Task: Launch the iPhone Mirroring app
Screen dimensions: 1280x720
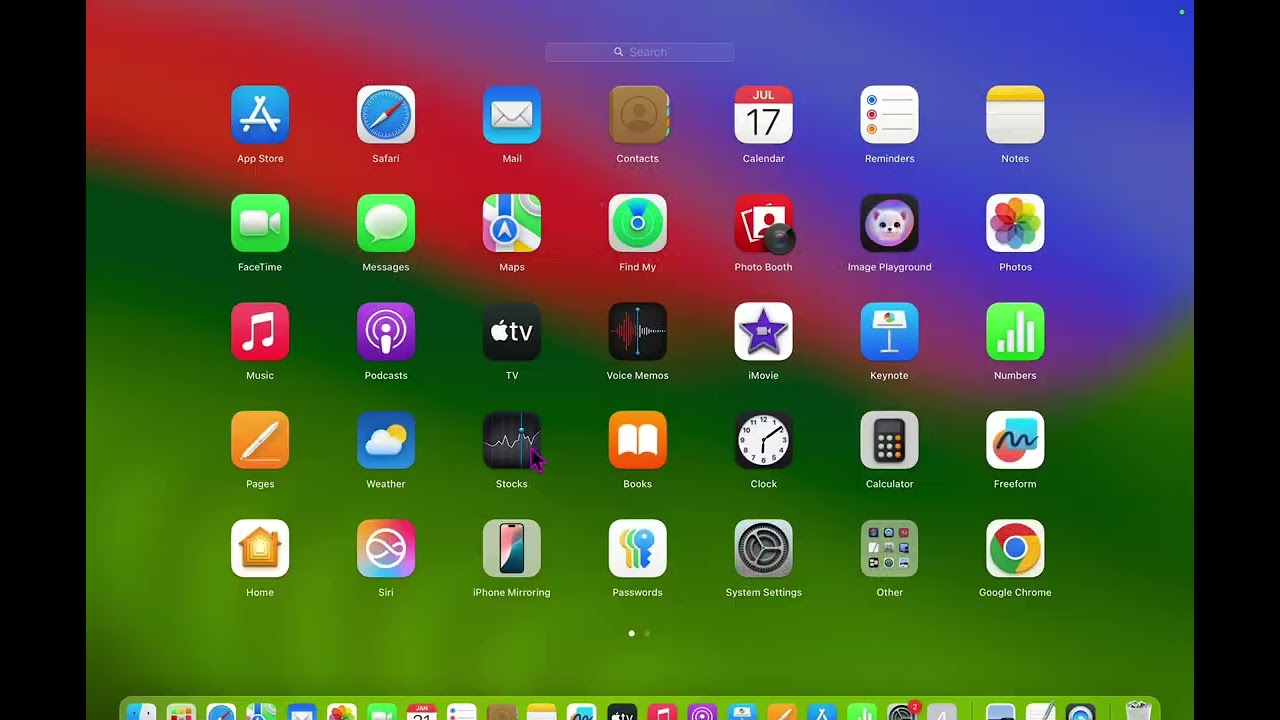Action: pos(512,549)
